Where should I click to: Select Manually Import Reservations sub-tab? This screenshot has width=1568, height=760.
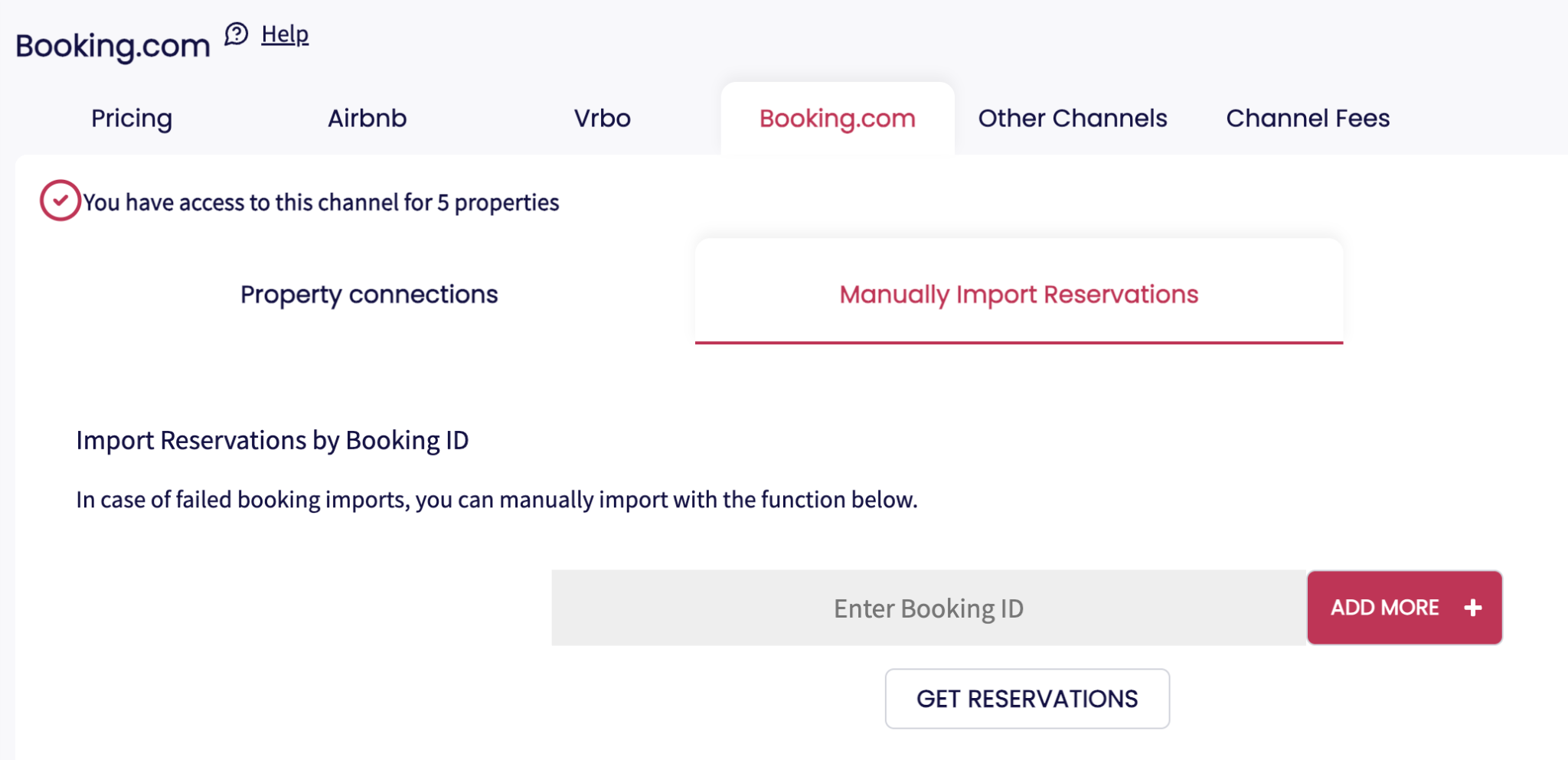click(x=1018, y=295)
